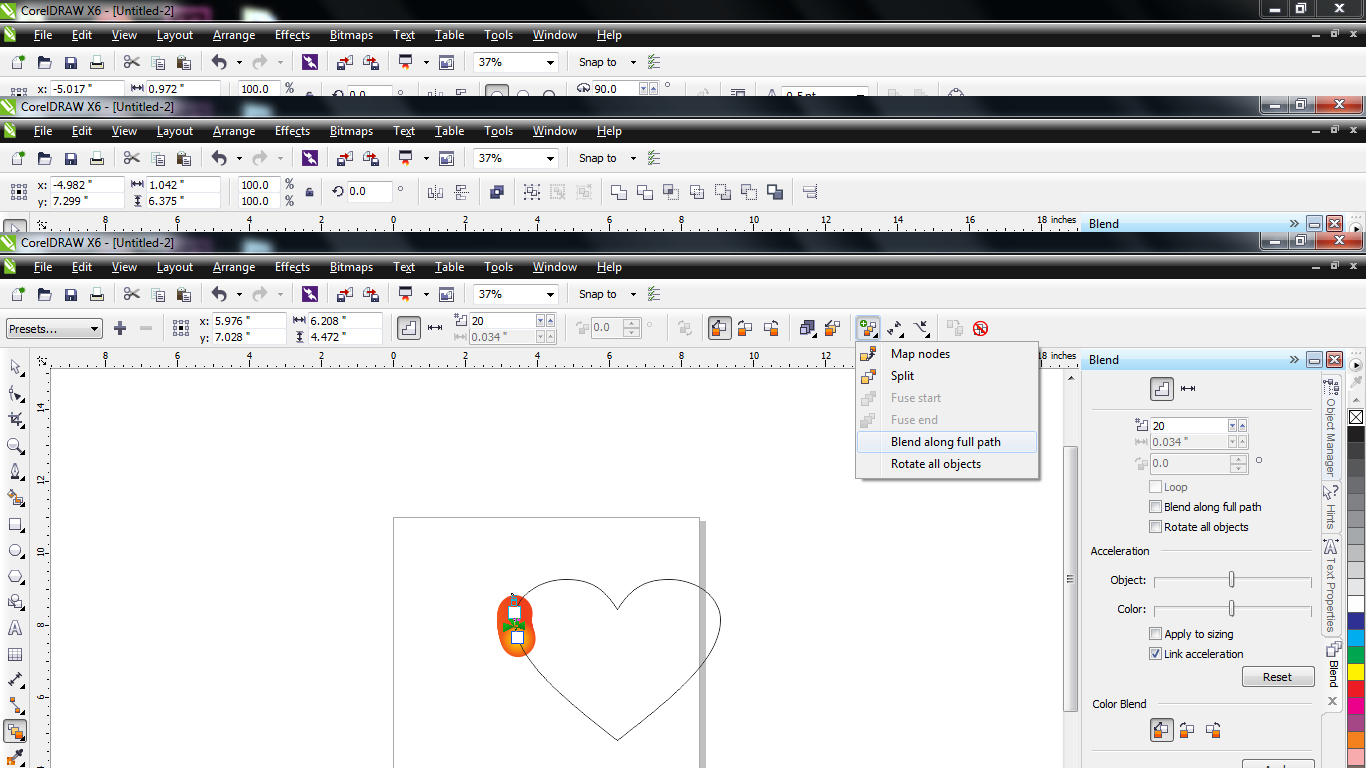Open the Effects menu

pos(291,267)
